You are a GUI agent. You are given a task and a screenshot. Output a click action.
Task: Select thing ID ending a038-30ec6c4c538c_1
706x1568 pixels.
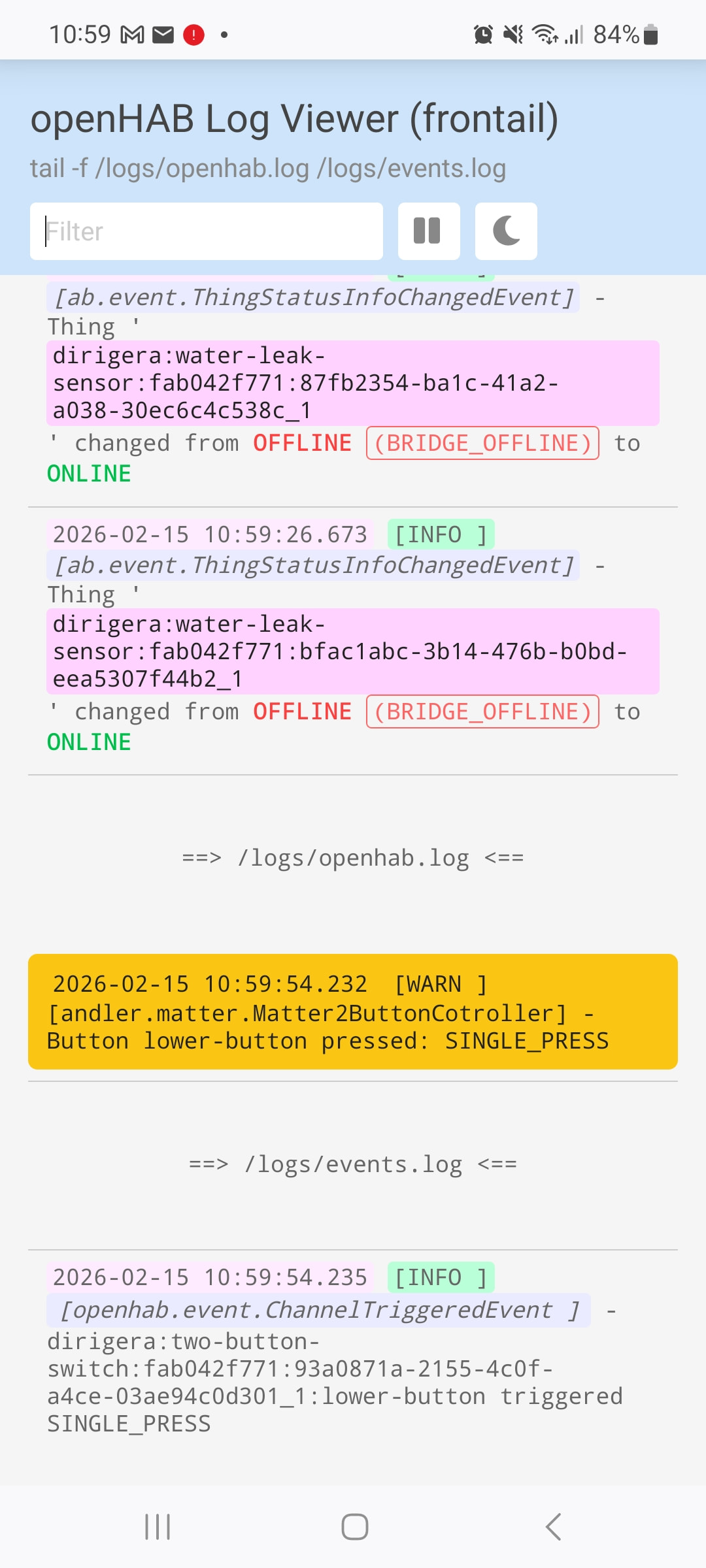pyautogui.click(x=353, y=383)
